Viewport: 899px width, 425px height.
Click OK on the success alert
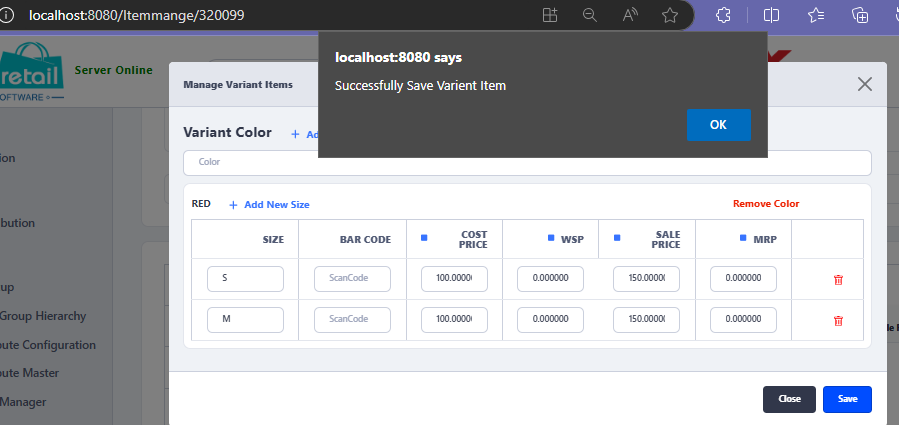(x=718, y=125)
